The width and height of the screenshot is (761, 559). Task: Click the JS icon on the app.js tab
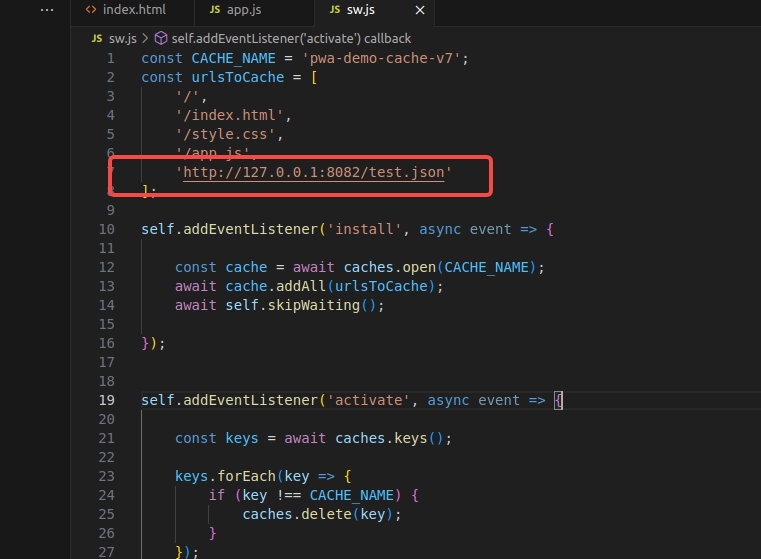215,10
